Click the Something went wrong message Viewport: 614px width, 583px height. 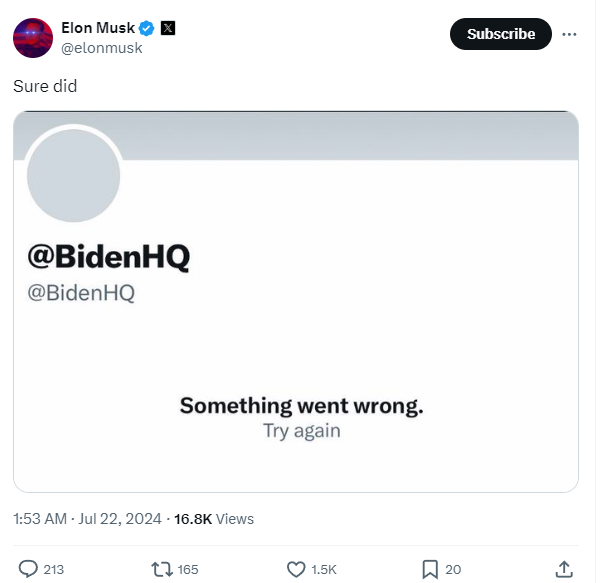302,406
